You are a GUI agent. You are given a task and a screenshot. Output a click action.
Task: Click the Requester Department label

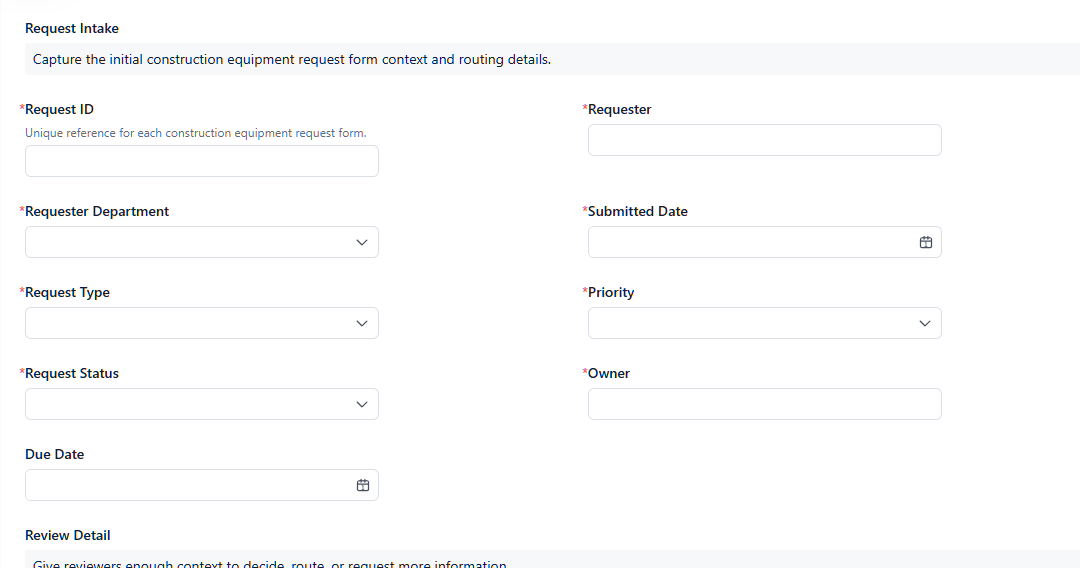click(96, 211)
